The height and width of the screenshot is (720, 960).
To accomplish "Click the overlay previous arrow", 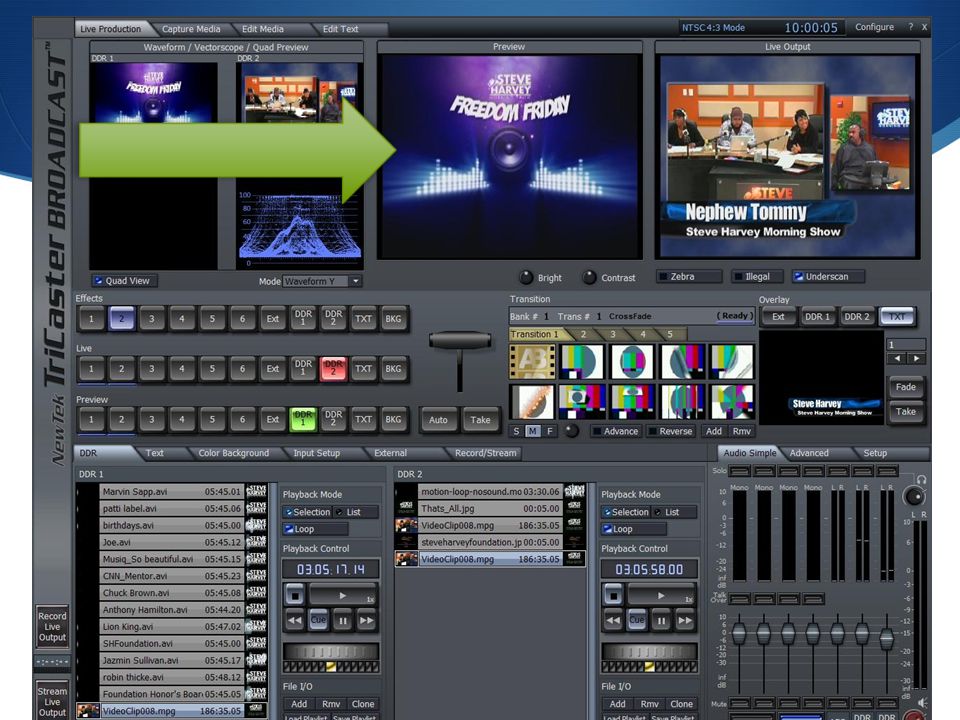I will click(897, 358).
